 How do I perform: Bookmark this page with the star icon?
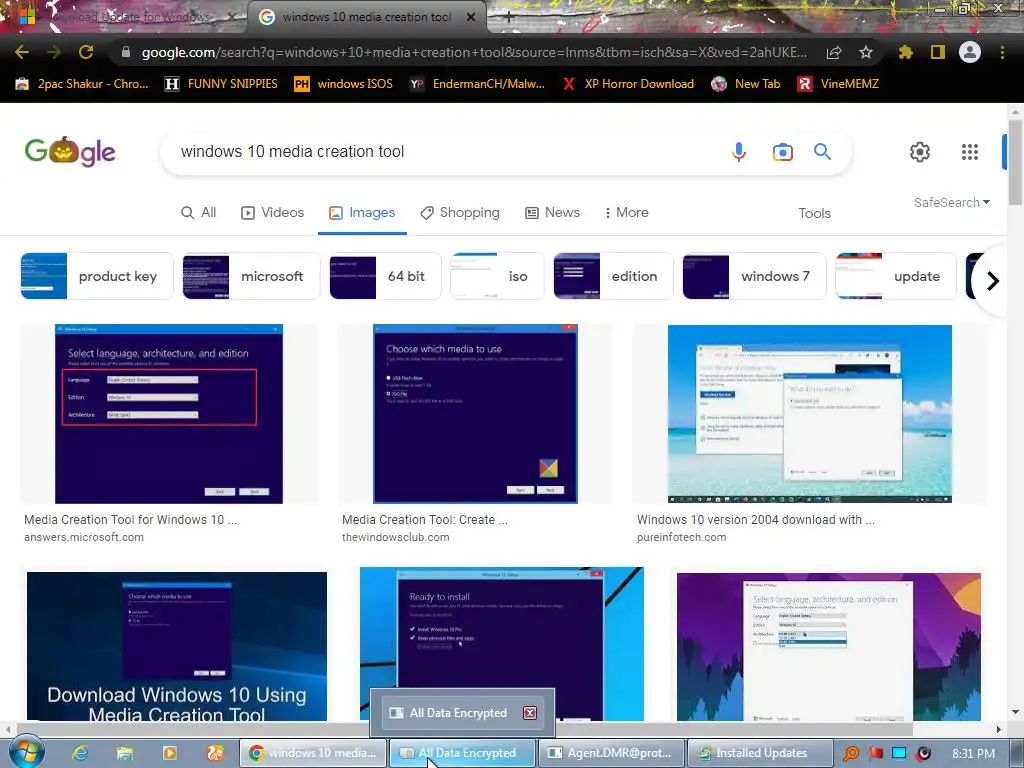coord(866,52)
